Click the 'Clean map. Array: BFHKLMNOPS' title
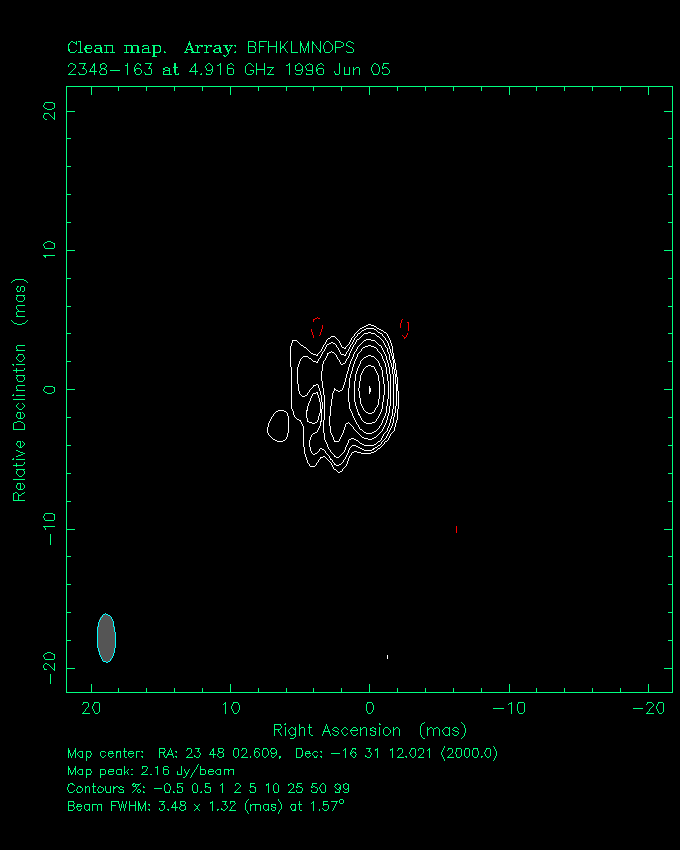The width and height of the screenshot is (680, 850). (210, 48)
